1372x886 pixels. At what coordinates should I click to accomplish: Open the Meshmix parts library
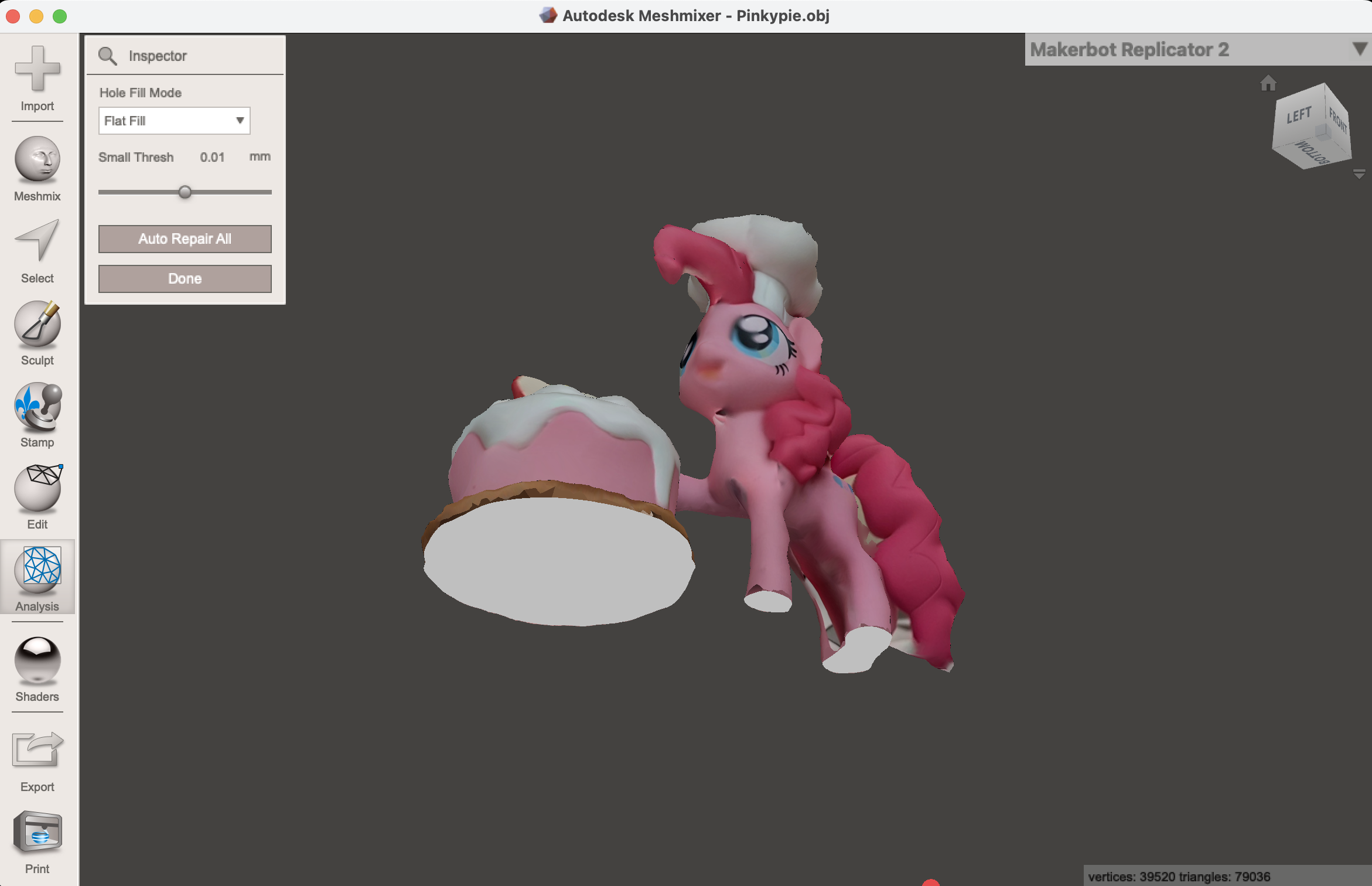click(37, 166)
